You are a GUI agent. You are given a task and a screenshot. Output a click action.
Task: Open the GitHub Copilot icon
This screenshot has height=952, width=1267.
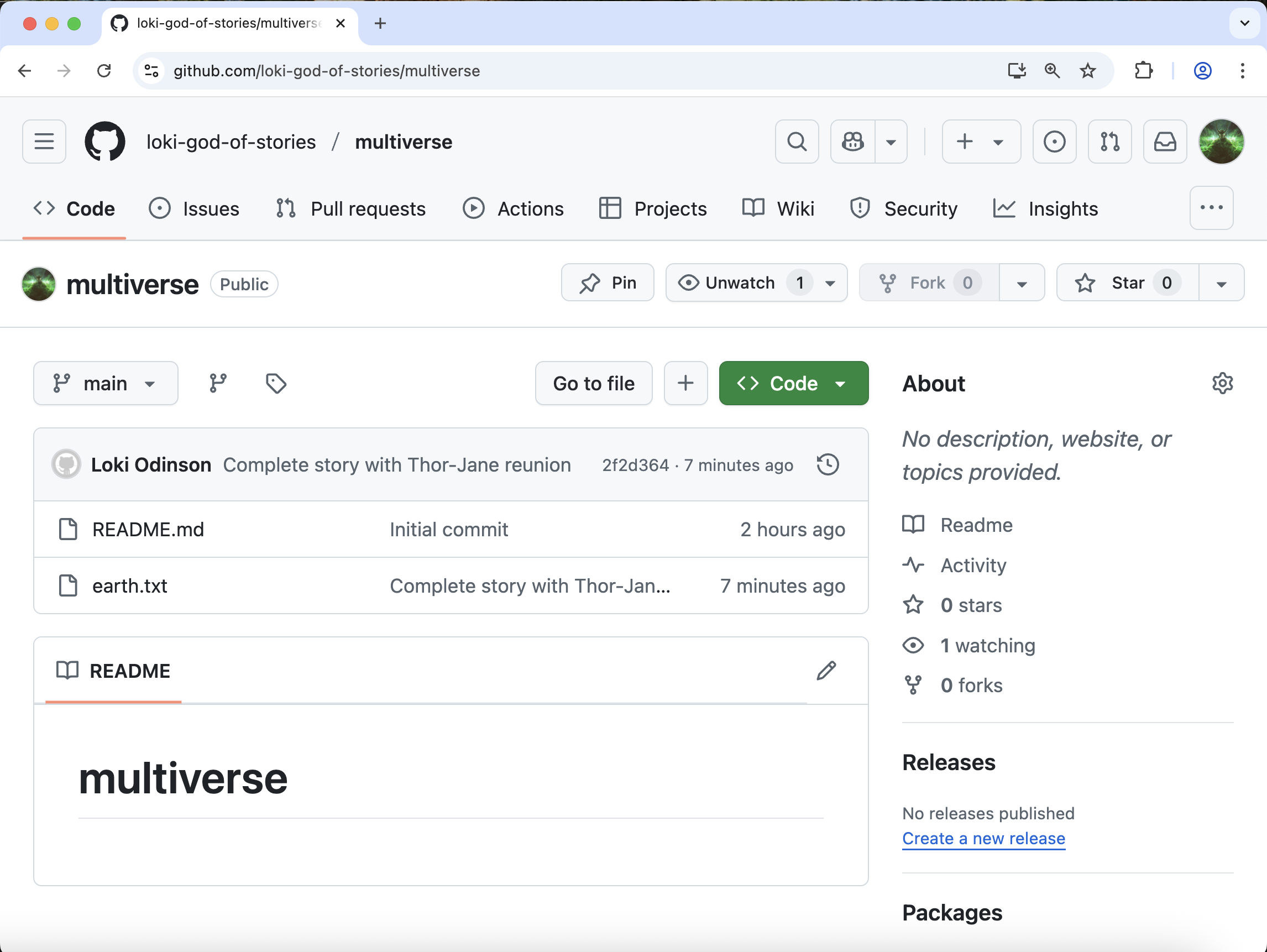852,142
